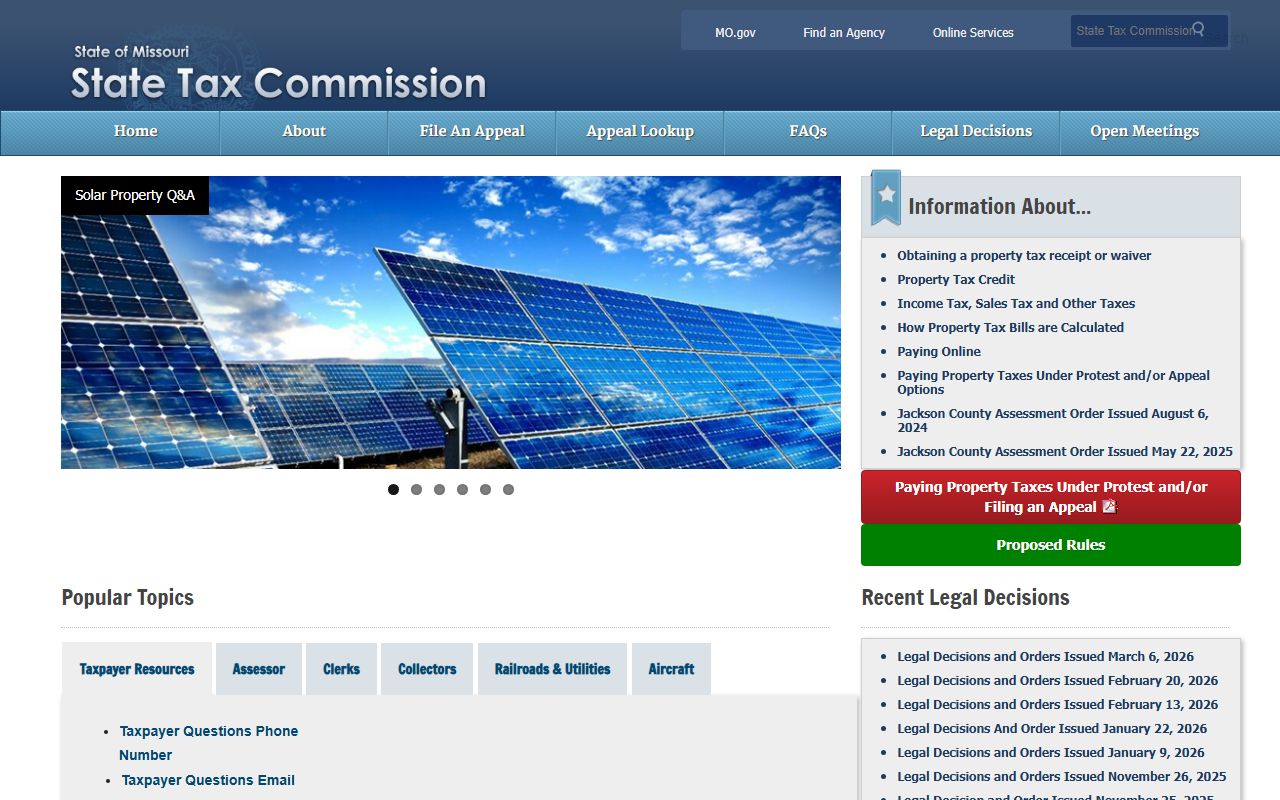Open Income Tax, Sales Tax and Other Taxes

[1016, 304]
